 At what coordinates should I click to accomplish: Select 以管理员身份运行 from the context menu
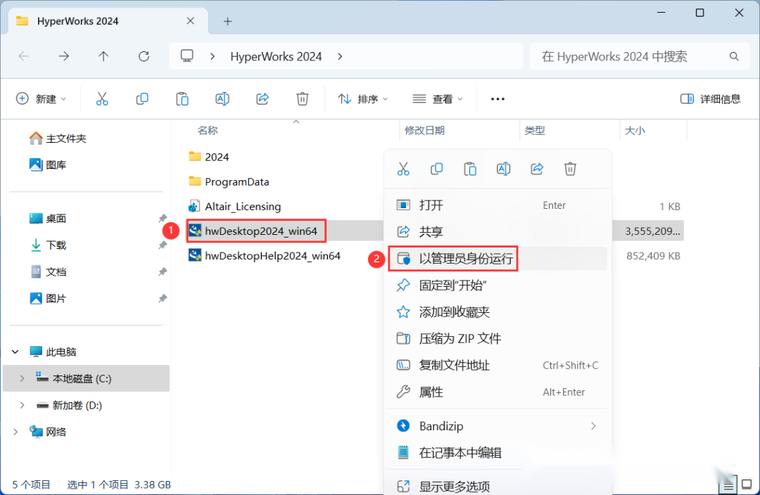[x=466, y=259]
